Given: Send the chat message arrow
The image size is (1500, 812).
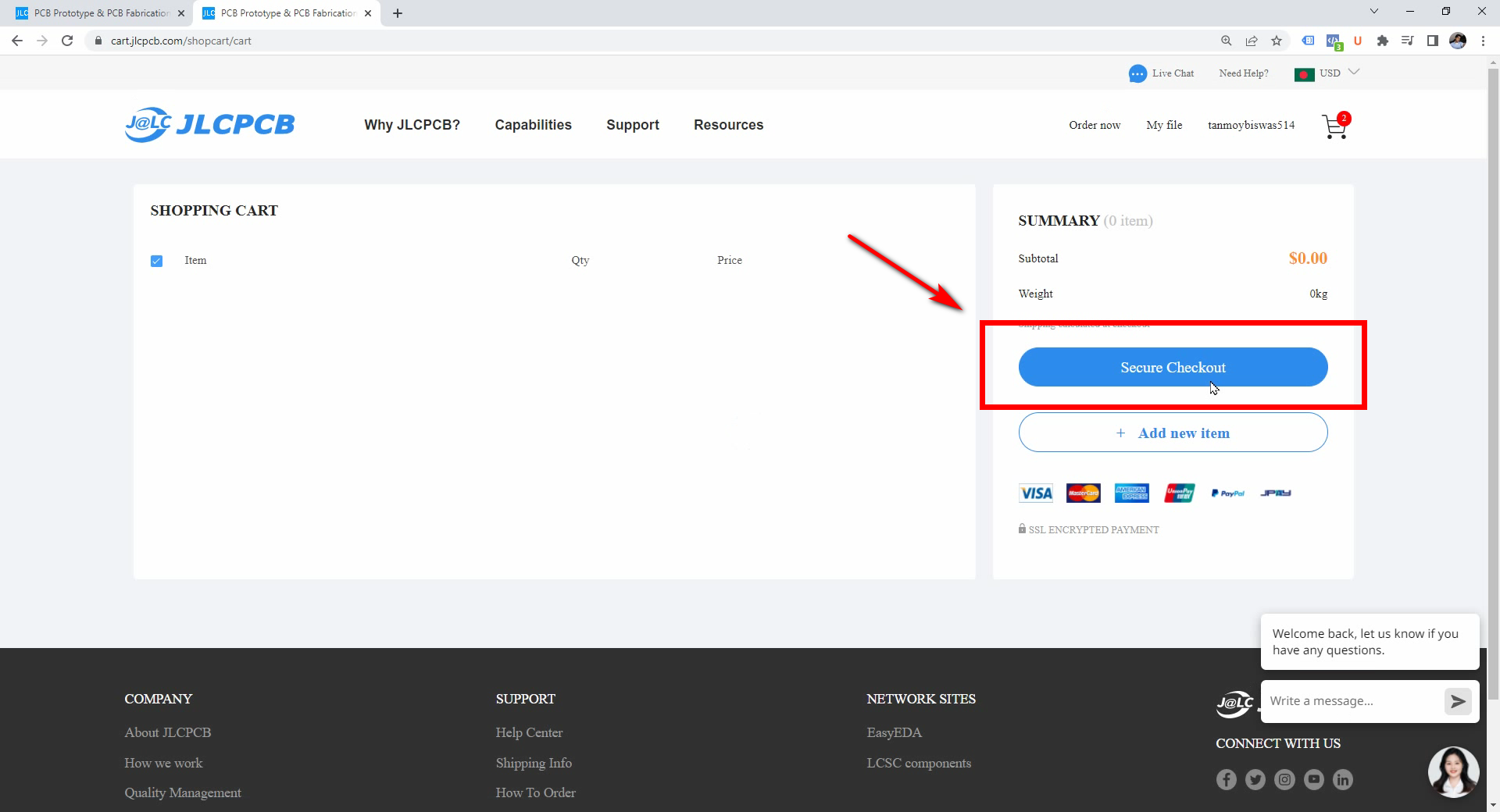Looking at the screenshot, I should tap(1458, 701).
